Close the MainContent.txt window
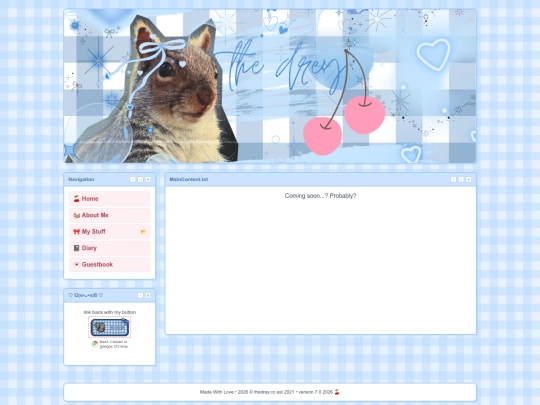The width and height of the screenshot is (540, 405). 469,179
